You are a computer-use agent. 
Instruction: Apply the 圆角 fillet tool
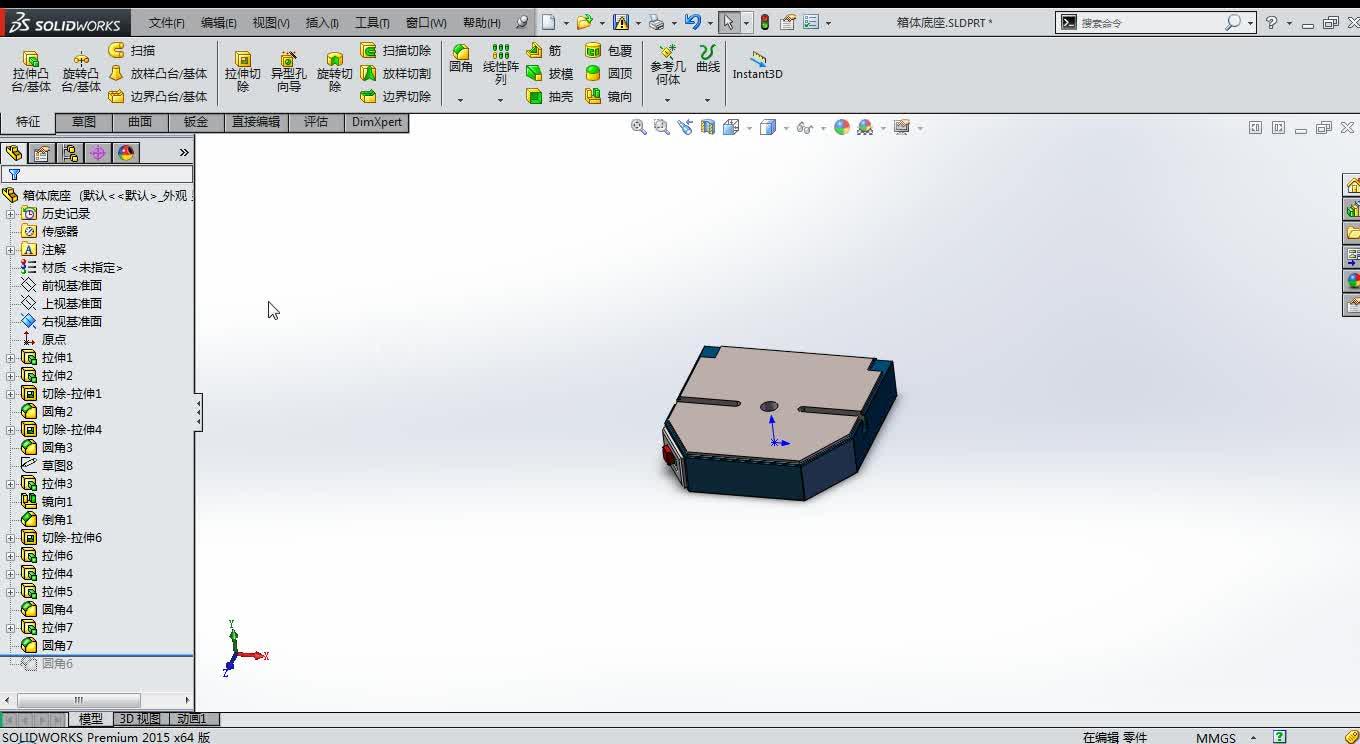[x=461, y=59]
